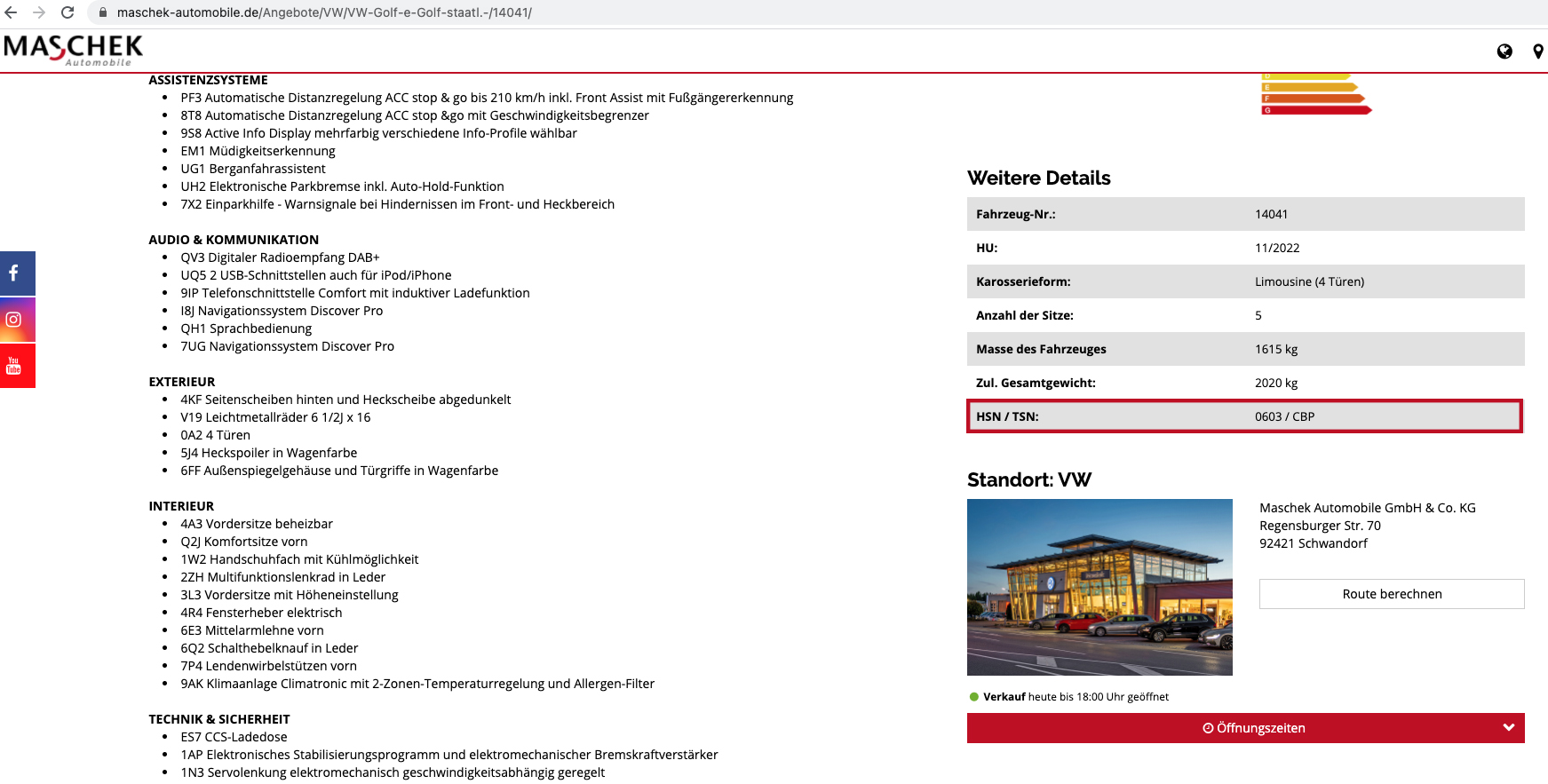Click Maschek Automobile GmbH & Co. KG text
The image size is (1548, 784).
click(1368, 508)
